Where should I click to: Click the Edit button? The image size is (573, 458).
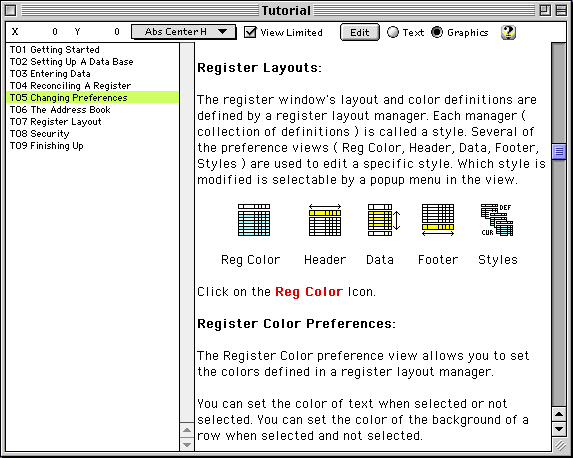(360, 32)
